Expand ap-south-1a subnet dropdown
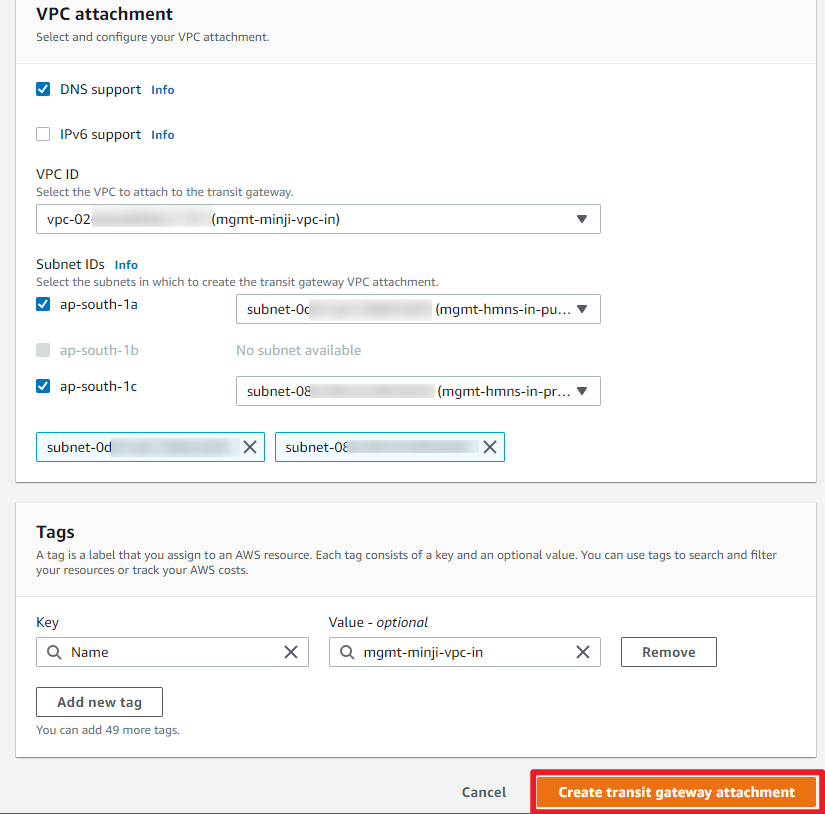Viewport: 825px width, 814px height. pos(418,310)
